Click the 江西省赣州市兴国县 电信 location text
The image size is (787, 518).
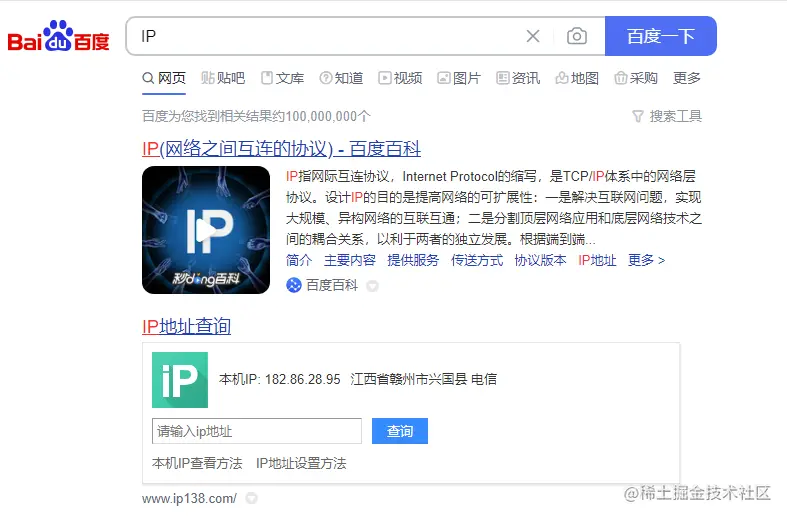pyautogui.click(x=424, y=379)
